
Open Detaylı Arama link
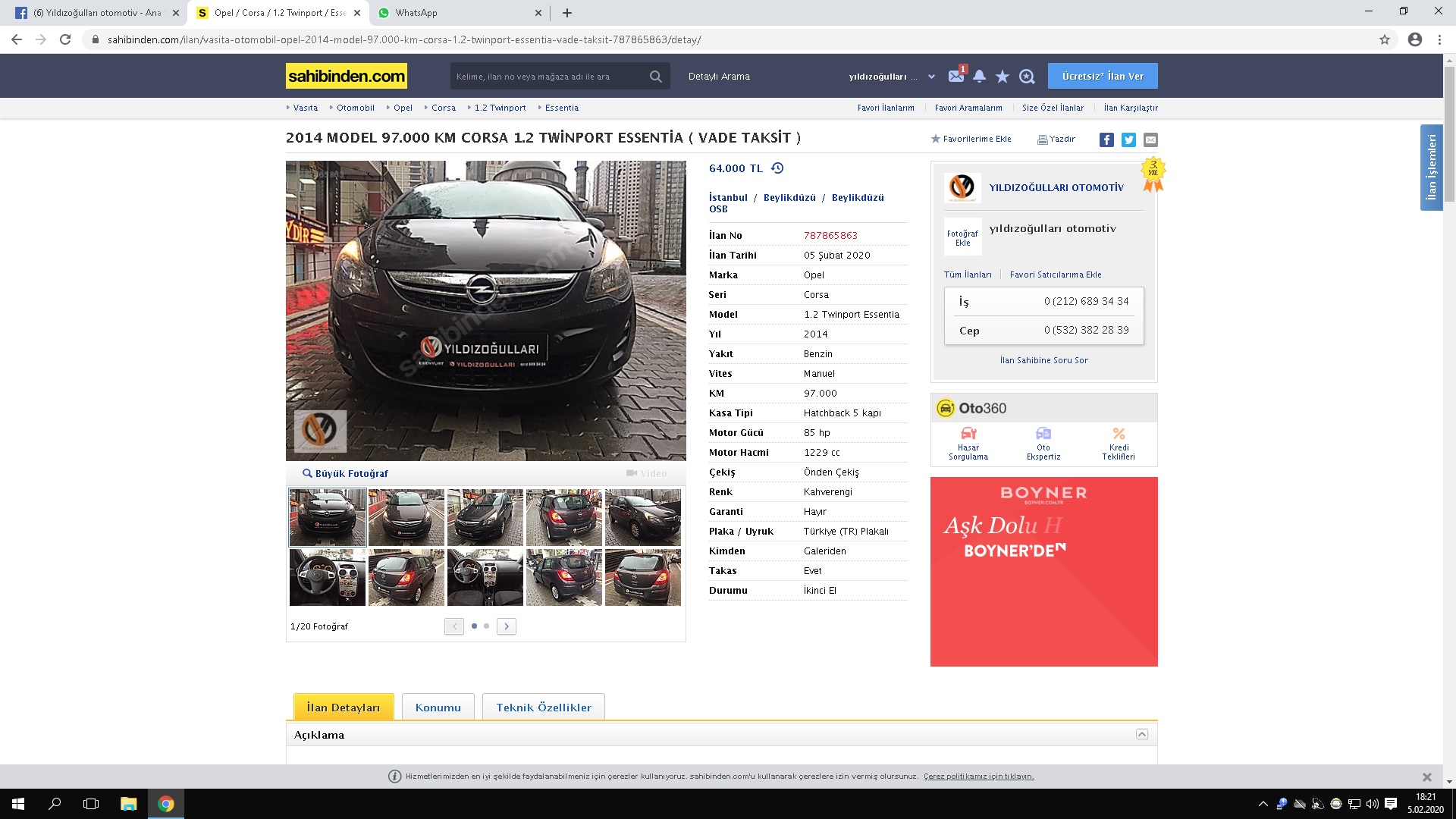pyautogui.click(x=719, y=77)
